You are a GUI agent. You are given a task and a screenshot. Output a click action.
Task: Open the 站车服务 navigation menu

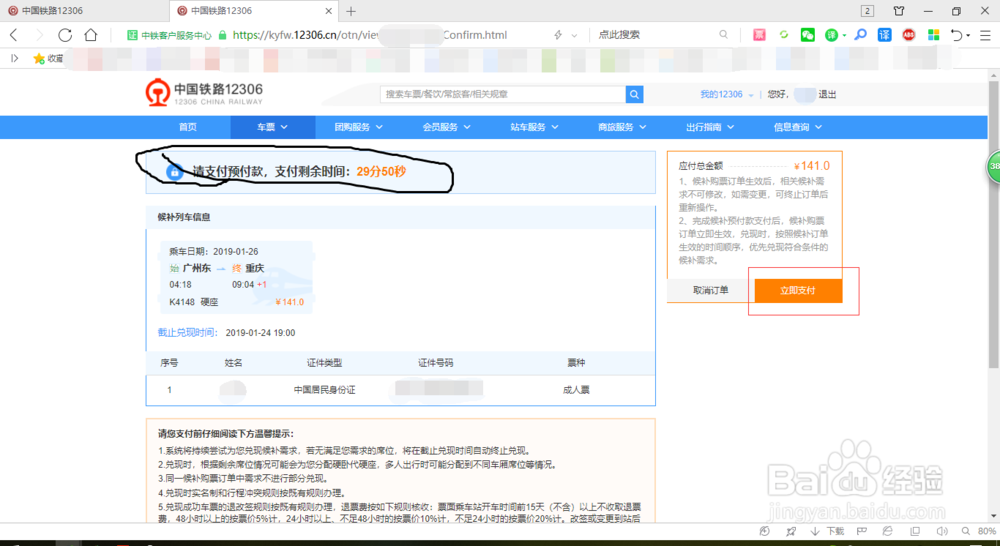[534, 127]
